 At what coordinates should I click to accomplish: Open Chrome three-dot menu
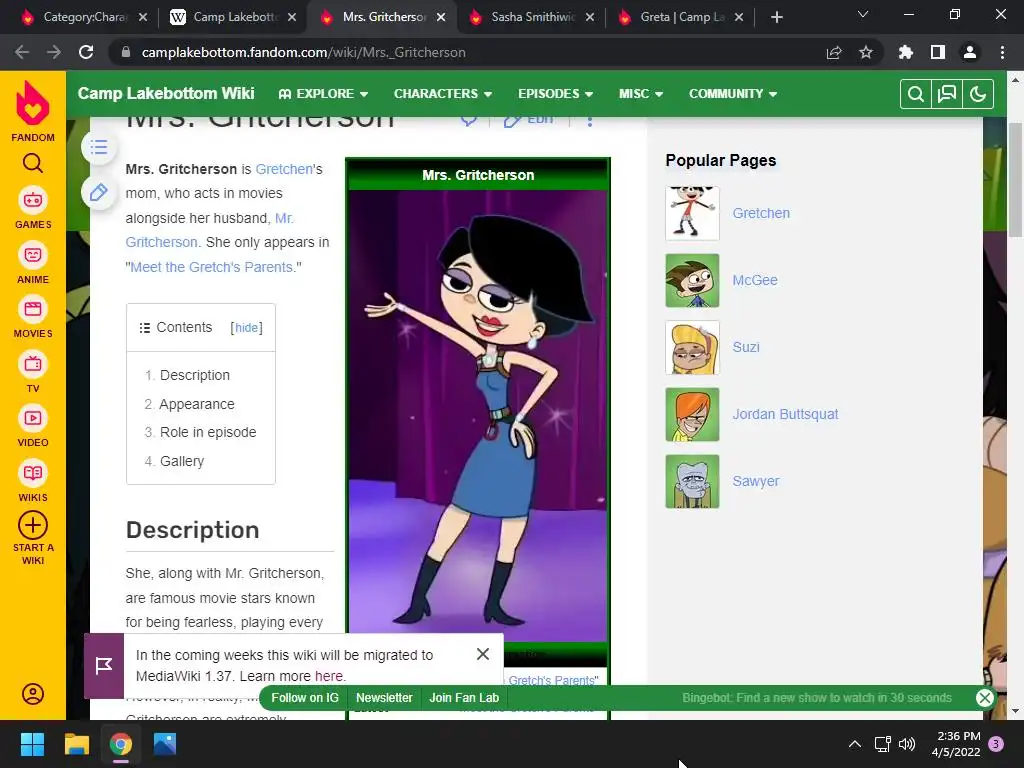(1002, 52)
